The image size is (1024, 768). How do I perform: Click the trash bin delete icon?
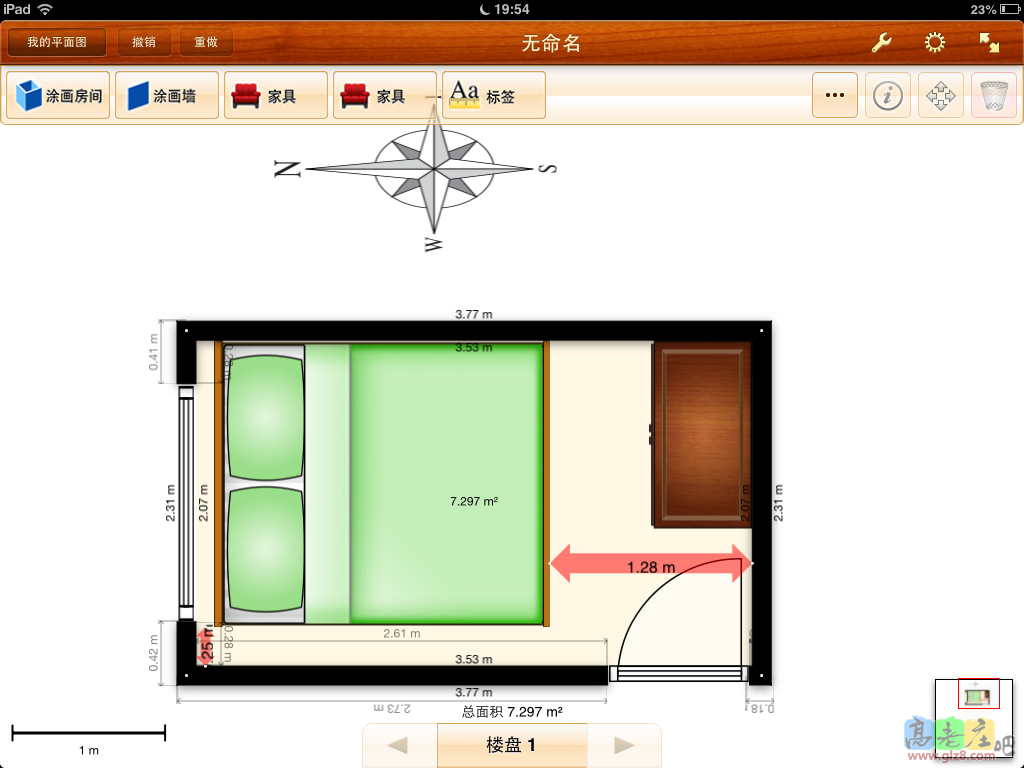pos(993,96)
